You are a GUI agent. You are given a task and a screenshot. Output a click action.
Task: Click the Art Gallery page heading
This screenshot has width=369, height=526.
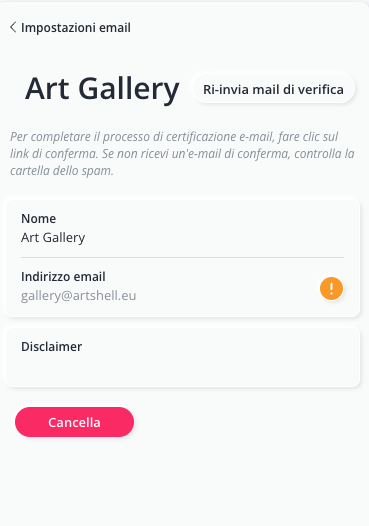[x=102, y=89]
